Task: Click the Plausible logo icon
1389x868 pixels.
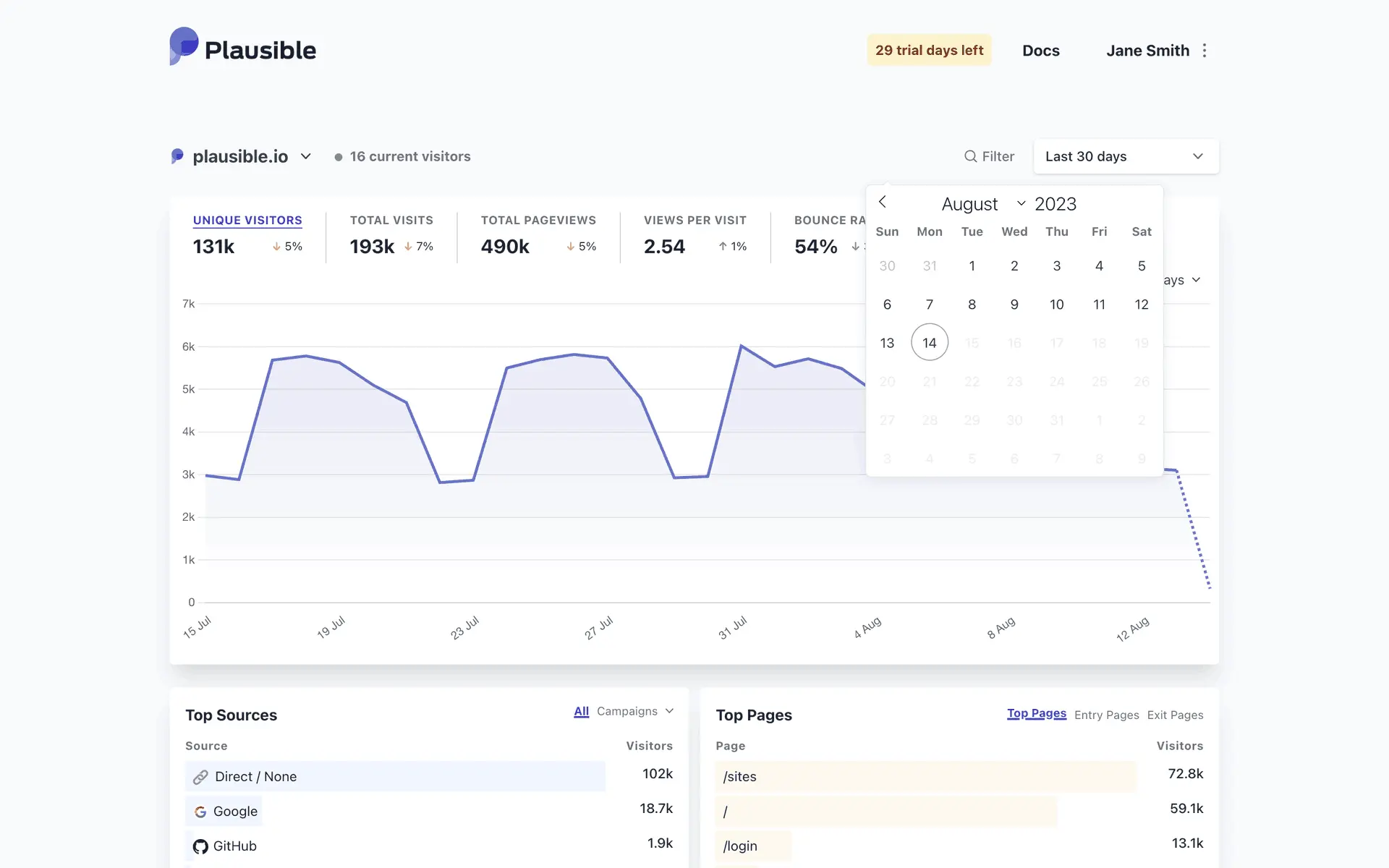Action: click(184, 46)
